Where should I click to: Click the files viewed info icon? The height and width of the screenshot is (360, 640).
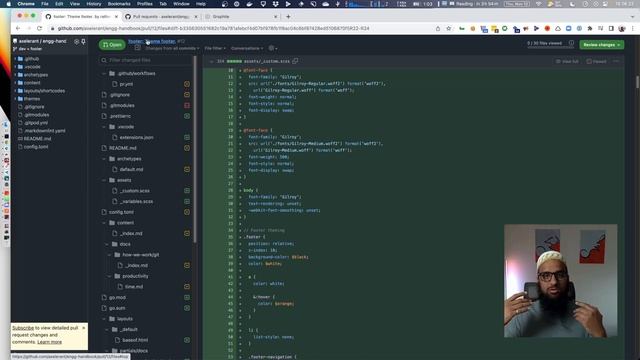point(571,43)
